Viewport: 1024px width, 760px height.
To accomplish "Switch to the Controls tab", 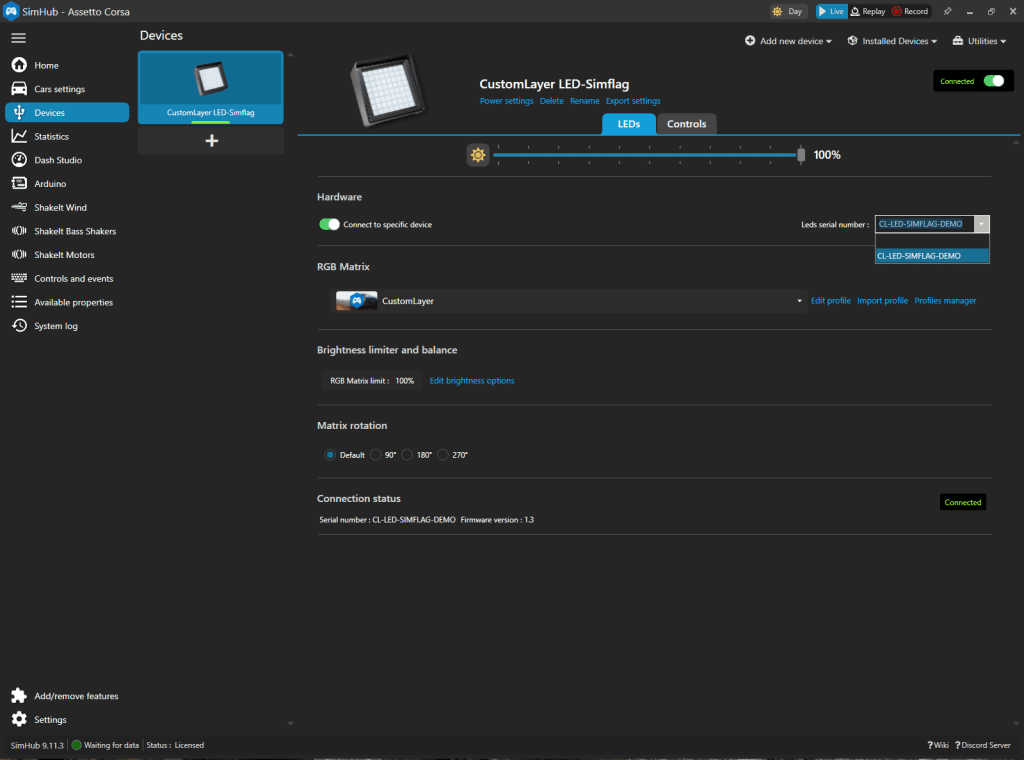I will (x=686, y=124).
